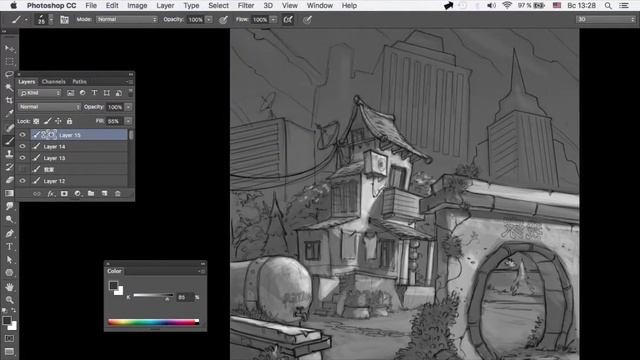
Task: Click the Screen Mode icon in toolbox
Action: pyautogui.click(x=9, y=351)
